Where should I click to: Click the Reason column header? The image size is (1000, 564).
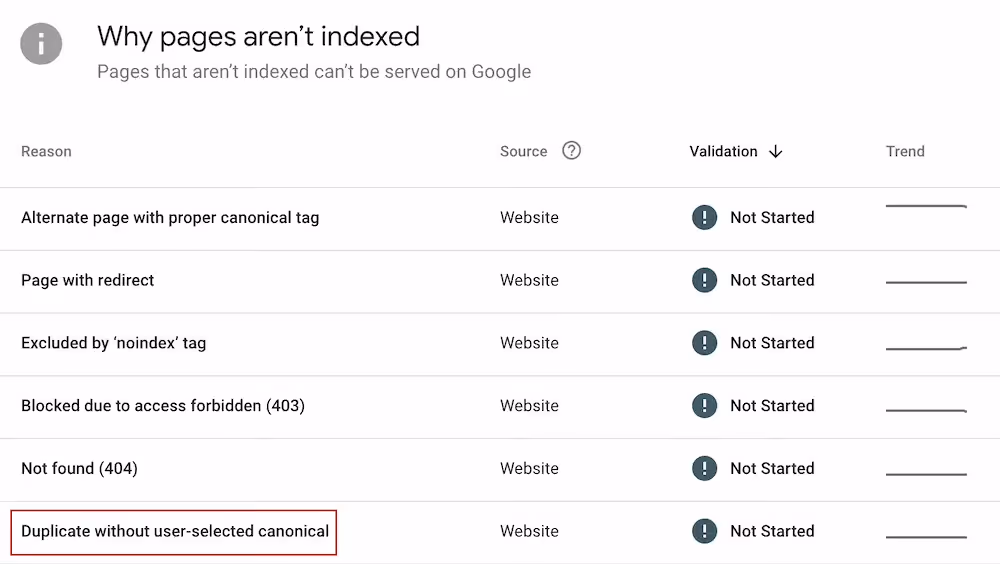[x=46, y=152]
